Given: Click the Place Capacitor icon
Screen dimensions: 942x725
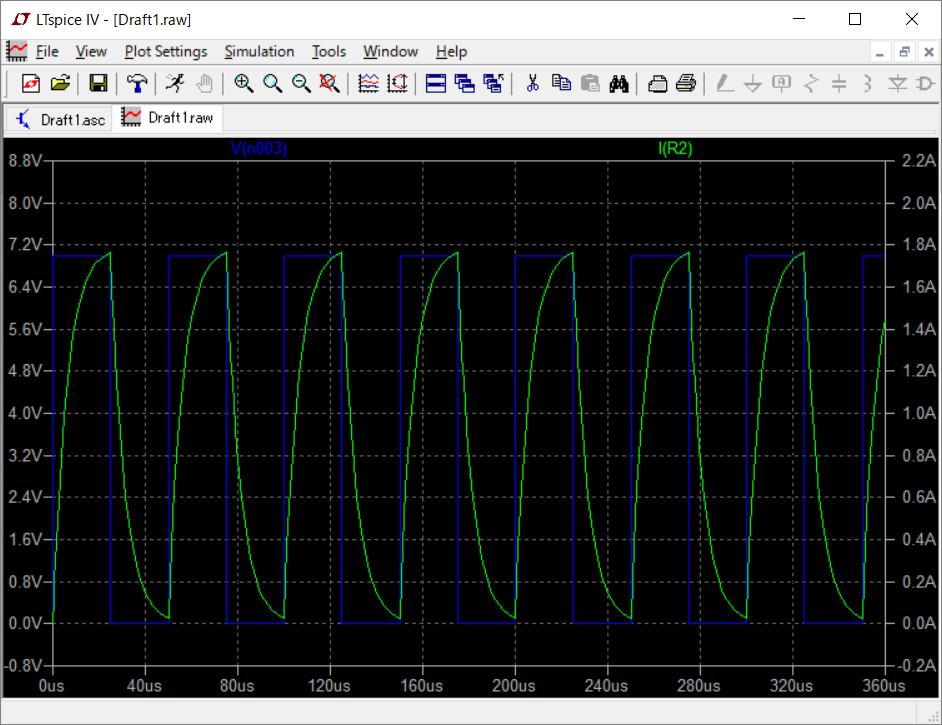Looking at the screenshot, I should 839,83.
